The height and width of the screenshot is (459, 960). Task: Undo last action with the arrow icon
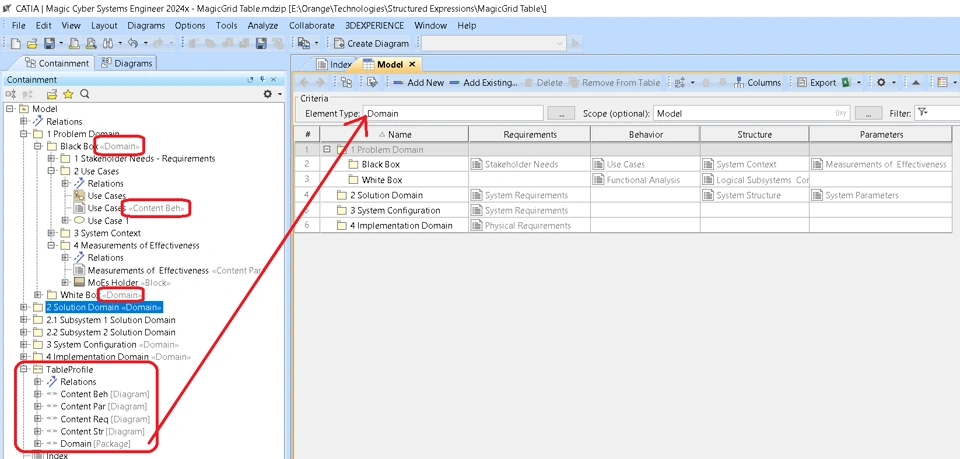[133, 43]
